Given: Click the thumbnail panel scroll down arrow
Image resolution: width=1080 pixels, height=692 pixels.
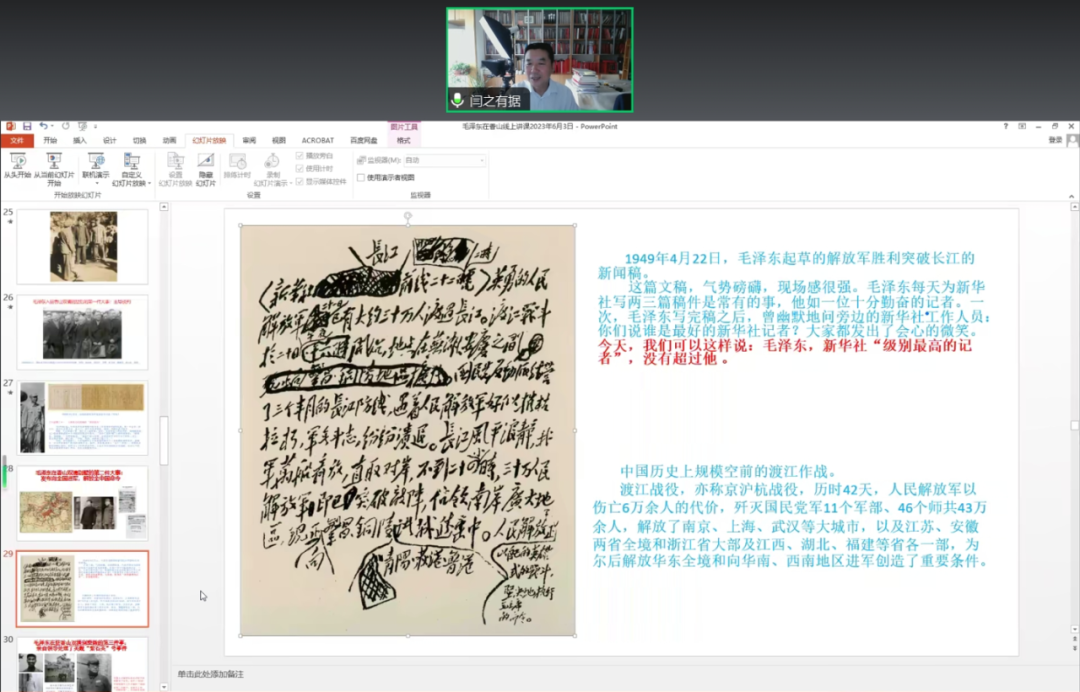Looking at the screenshot, I should click(164, 686).
